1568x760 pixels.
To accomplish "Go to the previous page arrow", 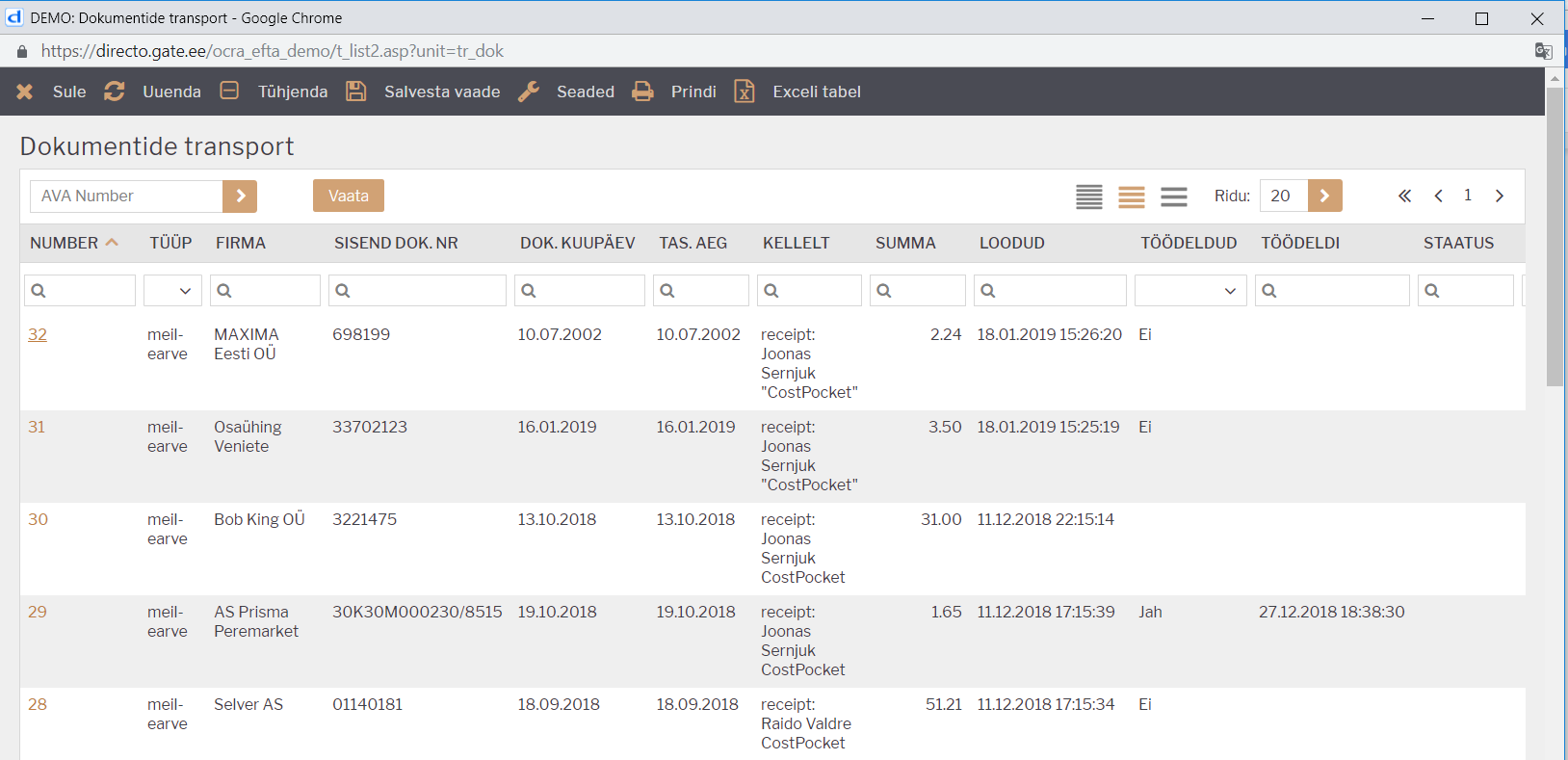I will 1438,196.
